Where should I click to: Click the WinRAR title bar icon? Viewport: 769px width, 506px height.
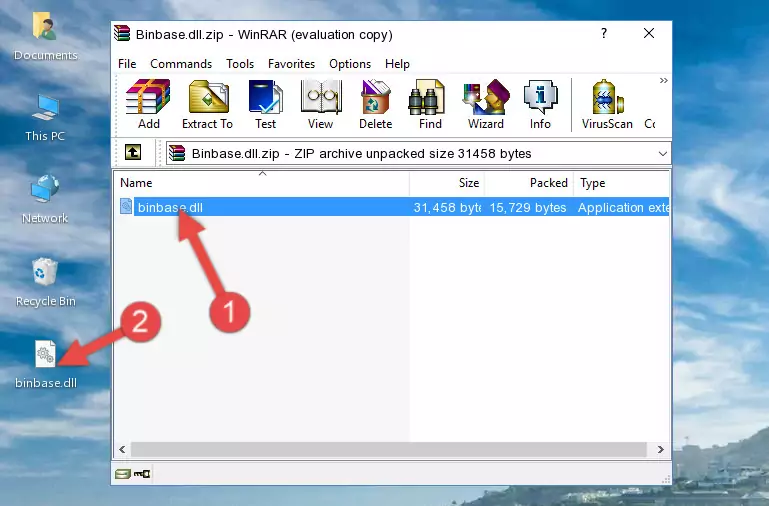(122, 33)
